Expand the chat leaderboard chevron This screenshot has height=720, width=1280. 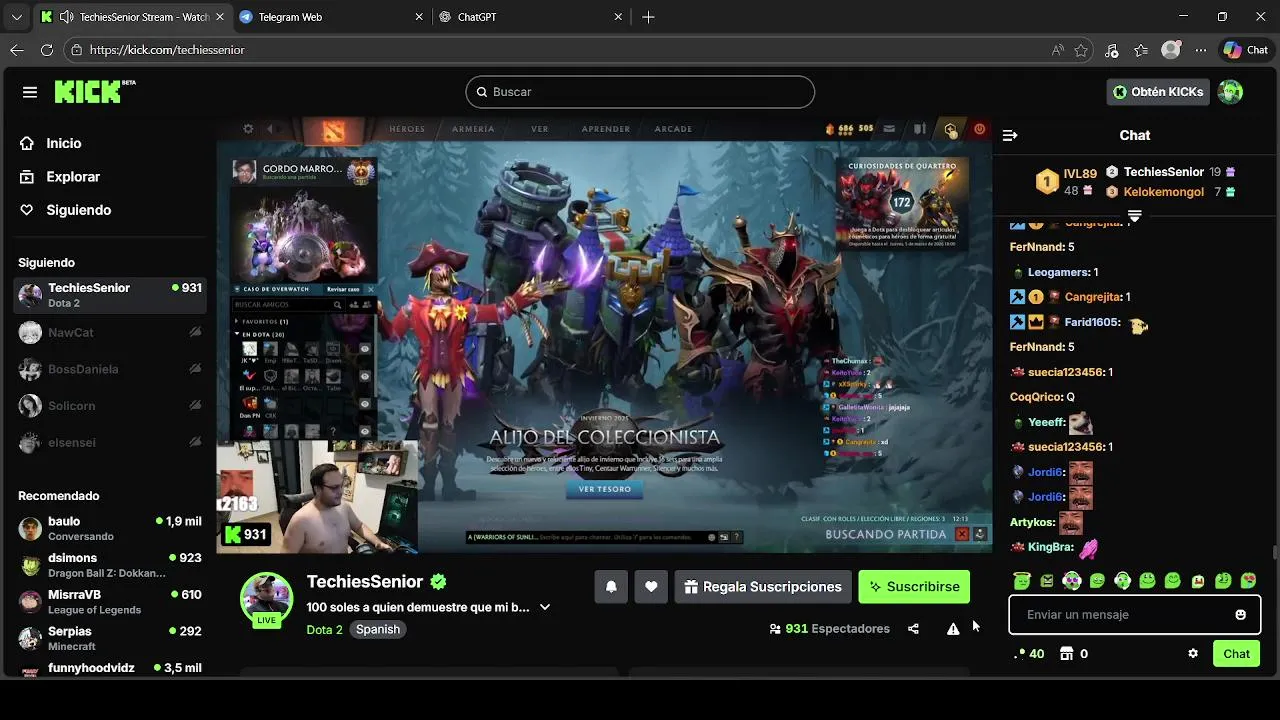pos(1134,216)
